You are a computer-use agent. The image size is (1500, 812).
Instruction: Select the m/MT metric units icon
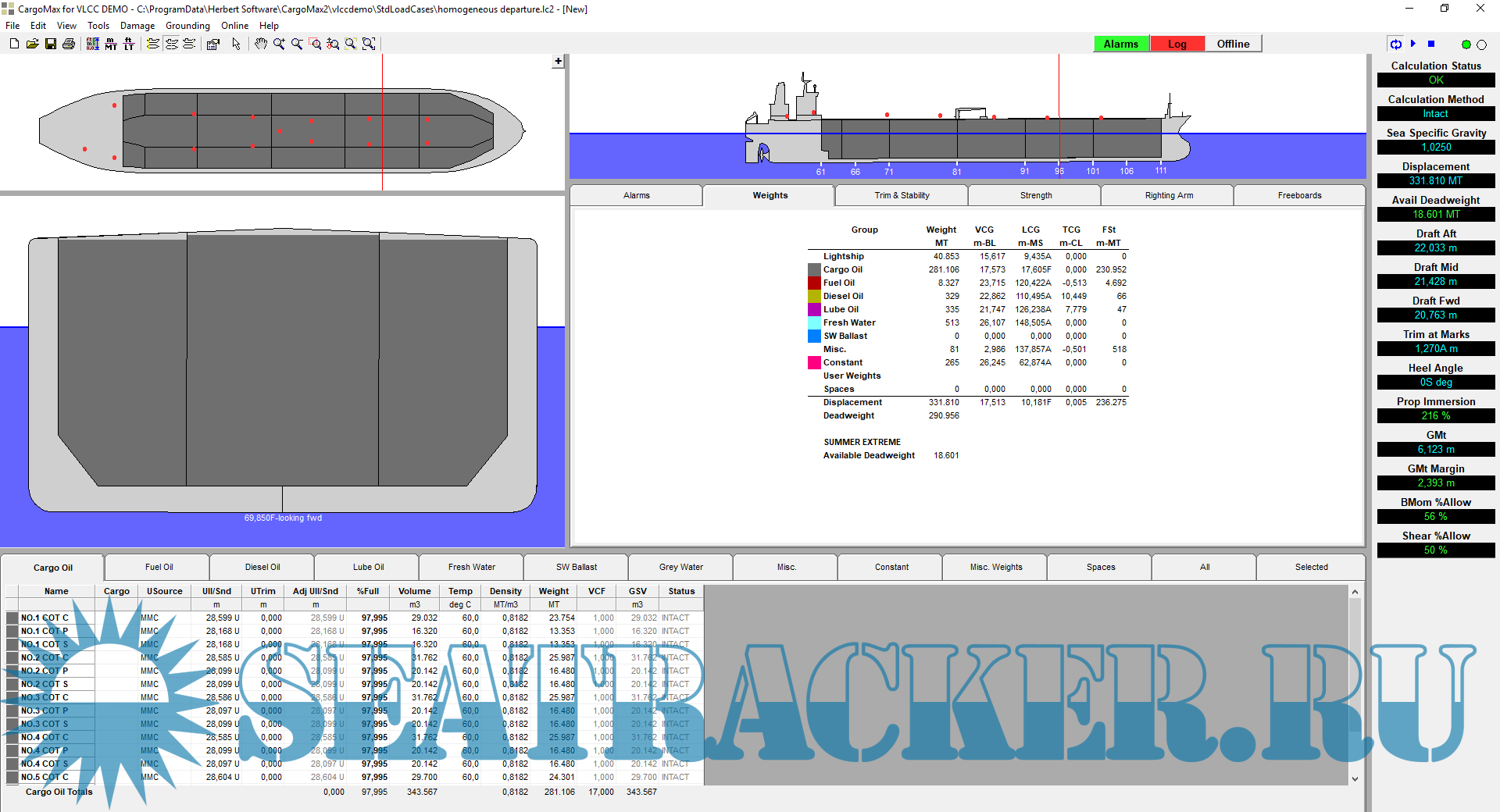click(111, 45)
